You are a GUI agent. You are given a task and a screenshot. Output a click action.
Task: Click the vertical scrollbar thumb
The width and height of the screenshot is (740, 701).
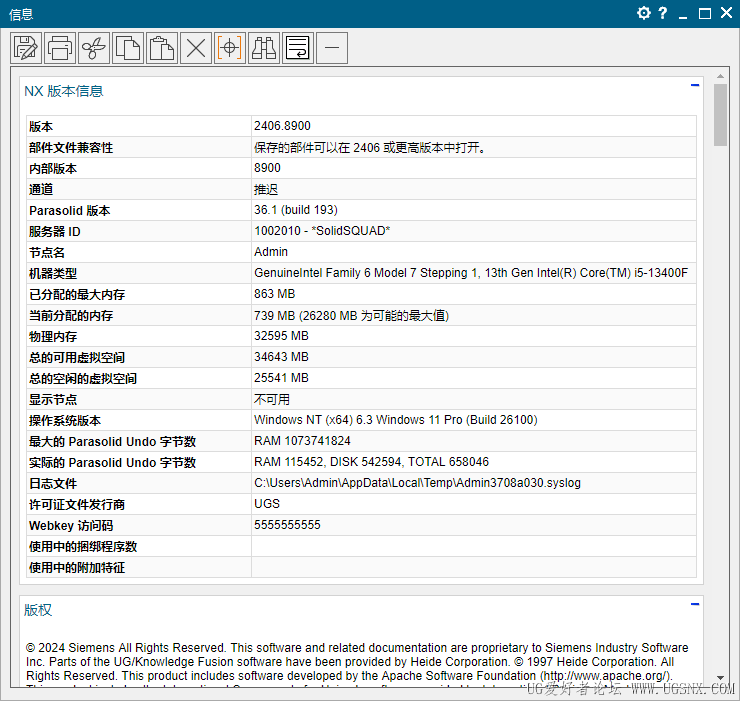pos(720,115)
